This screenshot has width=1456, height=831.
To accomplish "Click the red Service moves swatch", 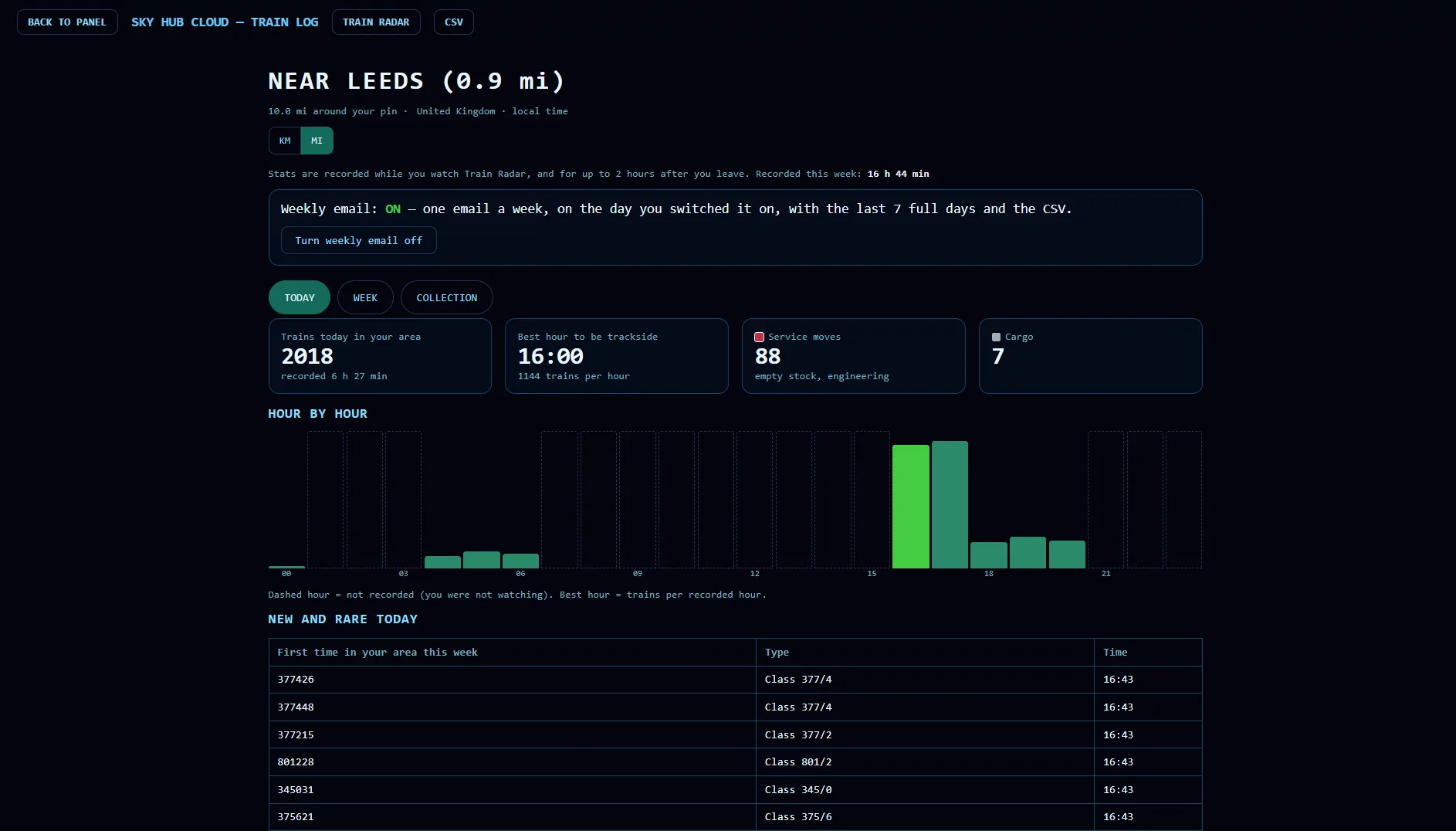I will [x=759, y=337].
